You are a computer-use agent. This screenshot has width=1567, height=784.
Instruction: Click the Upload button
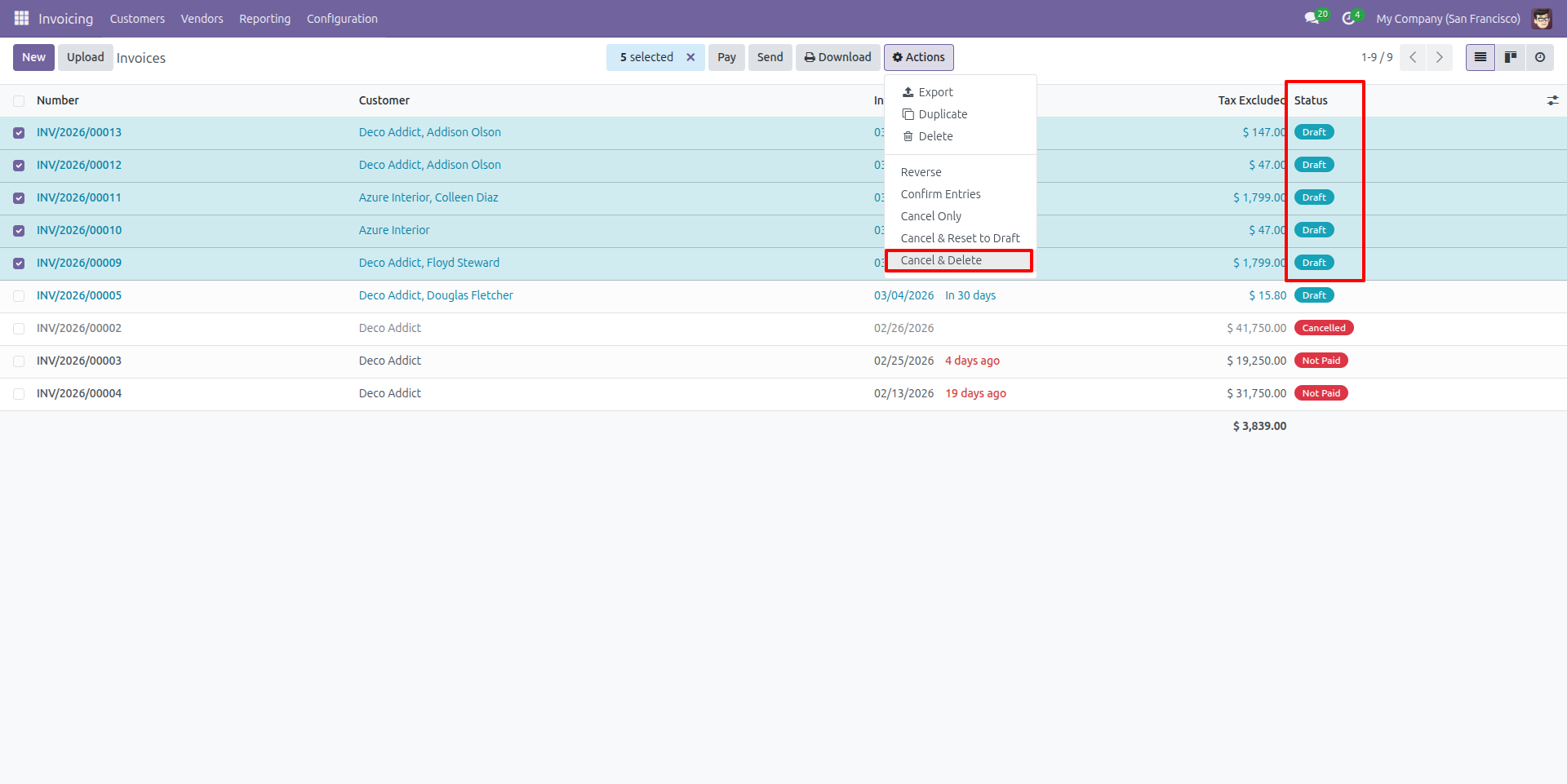coord(85,57)
